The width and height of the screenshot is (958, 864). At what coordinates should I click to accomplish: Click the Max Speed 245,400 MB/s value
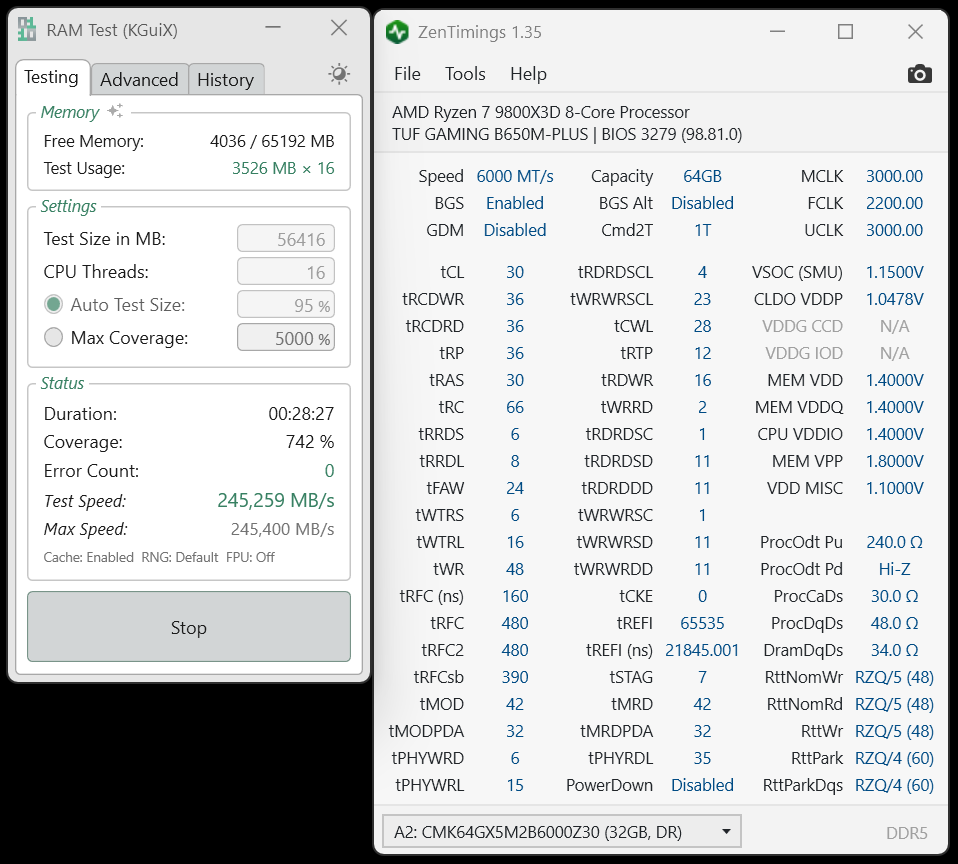pyautogui.click(x=282, y=529)
